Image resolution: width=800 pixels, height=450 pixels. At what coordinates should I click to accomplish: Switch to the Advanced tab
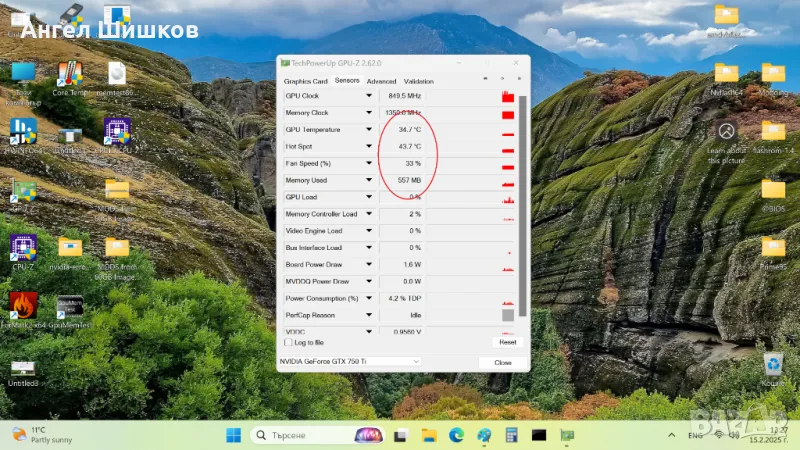(x=381, y=81)
